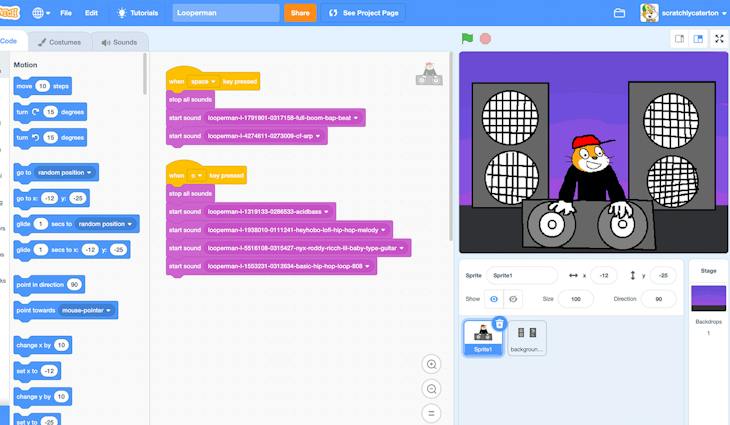This screenshot has width=730, height=425.
Task: Switch to large stage layout
Action: (x=698, y=39)
